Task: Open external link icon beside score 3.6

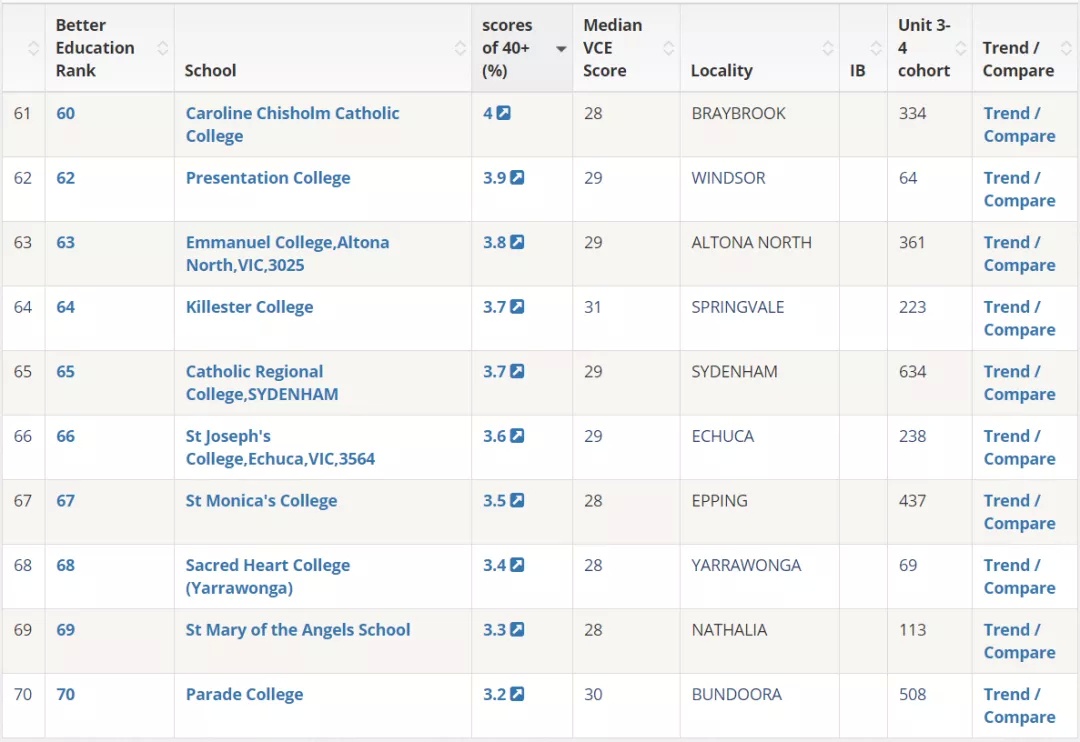Action: [517, 436]
